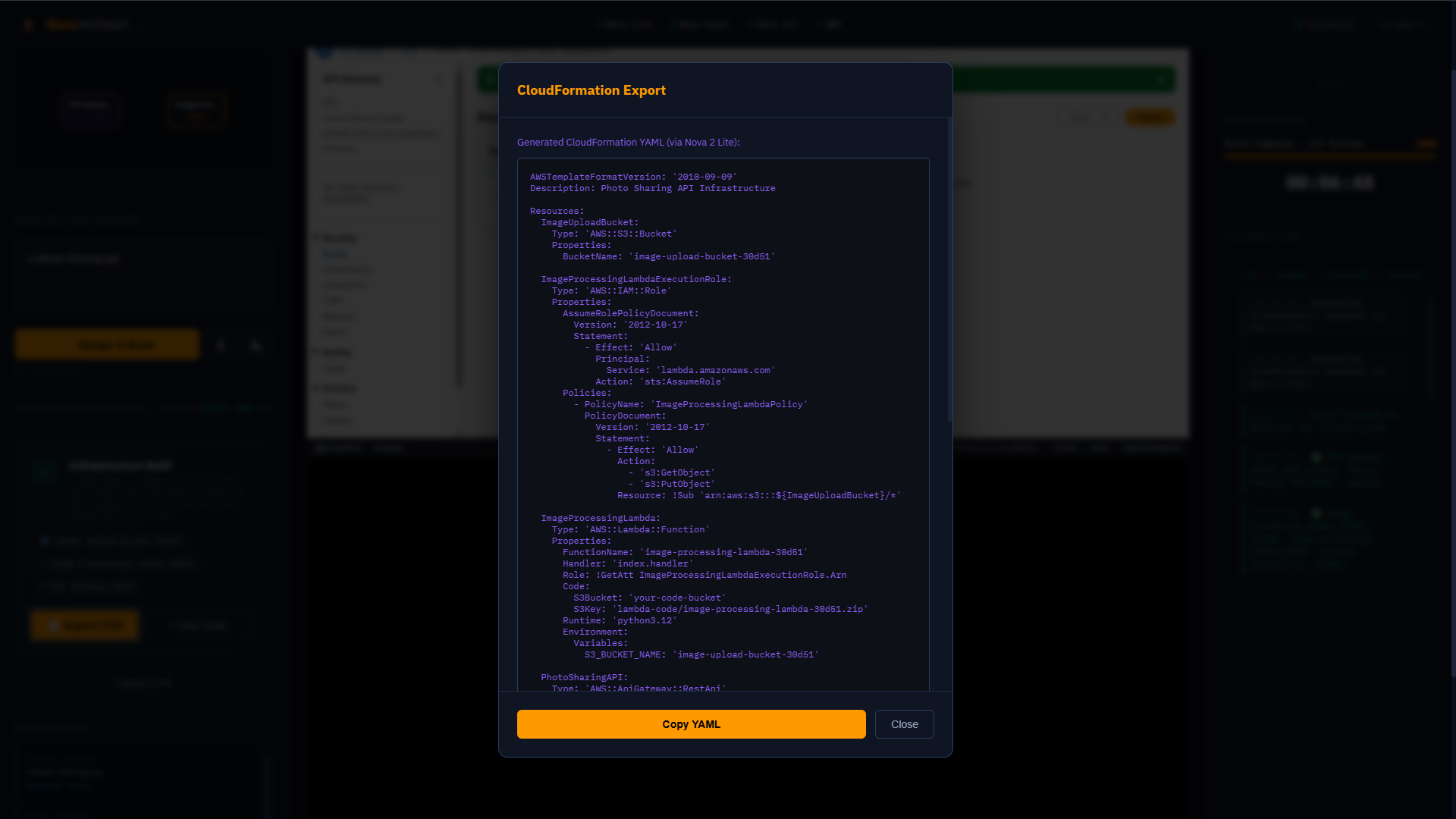
Task: Collapse the Deploy section in API Gateway sidebar
Action: point(317,352)
